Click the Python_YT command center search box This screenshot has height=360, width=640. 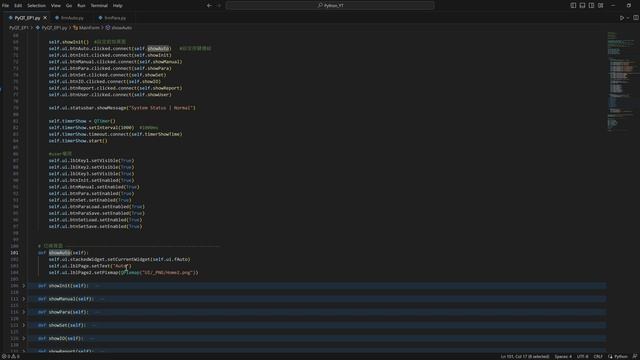(330, 5)
